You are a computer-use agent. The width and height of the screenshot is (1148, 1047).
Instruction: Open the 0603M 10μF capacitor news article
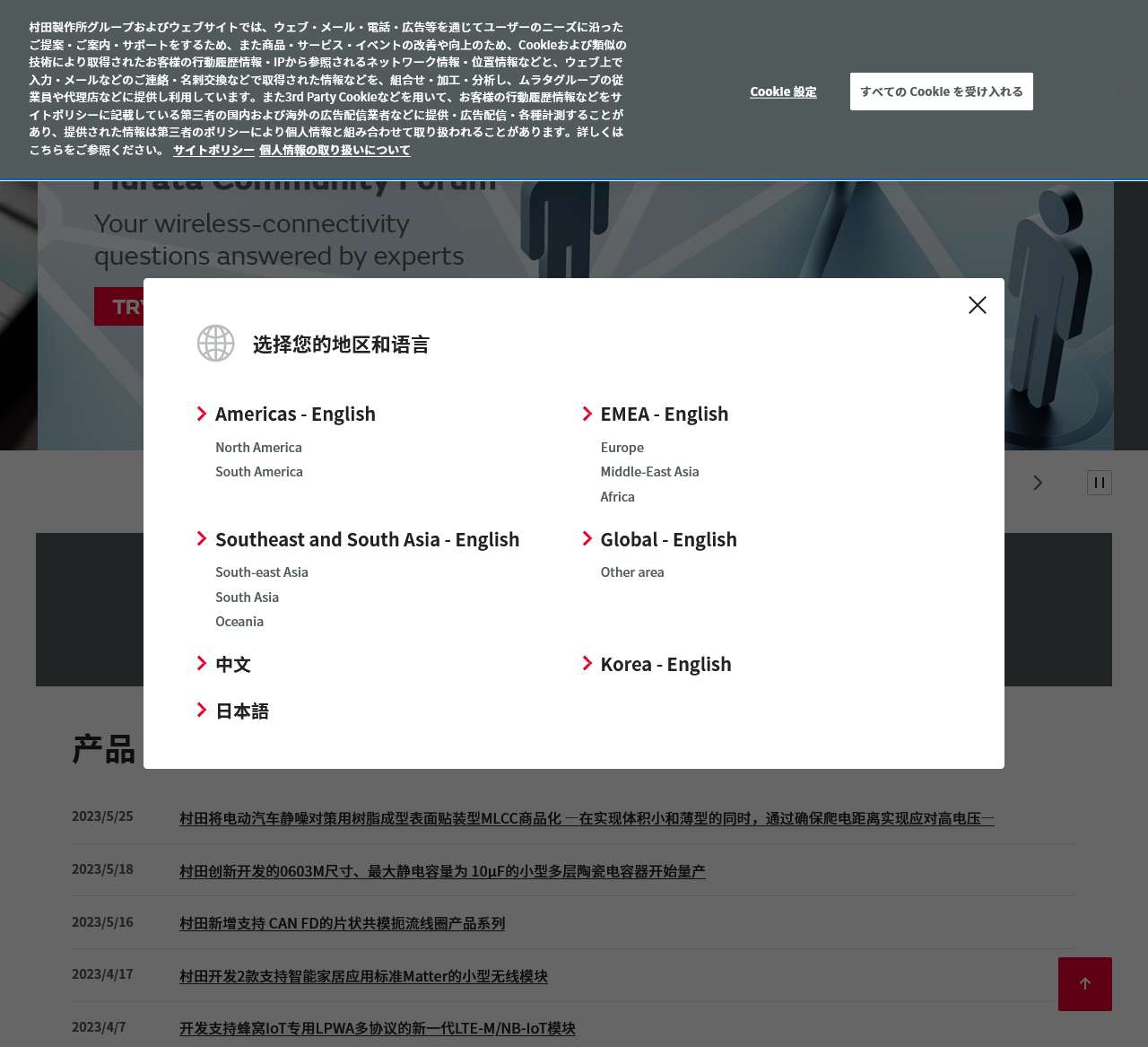pos(442,871)
